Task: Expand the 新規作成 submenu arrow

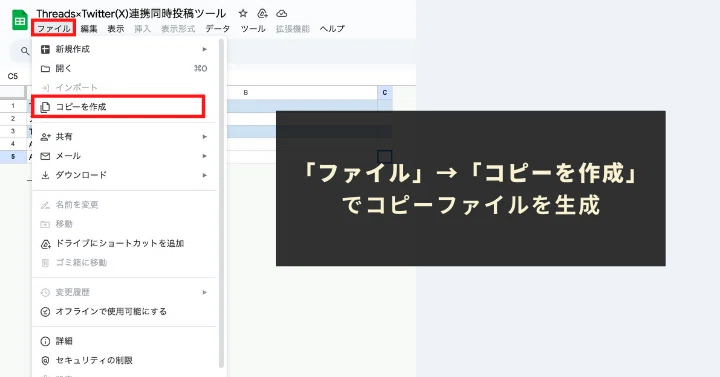Action: point(205,49)
